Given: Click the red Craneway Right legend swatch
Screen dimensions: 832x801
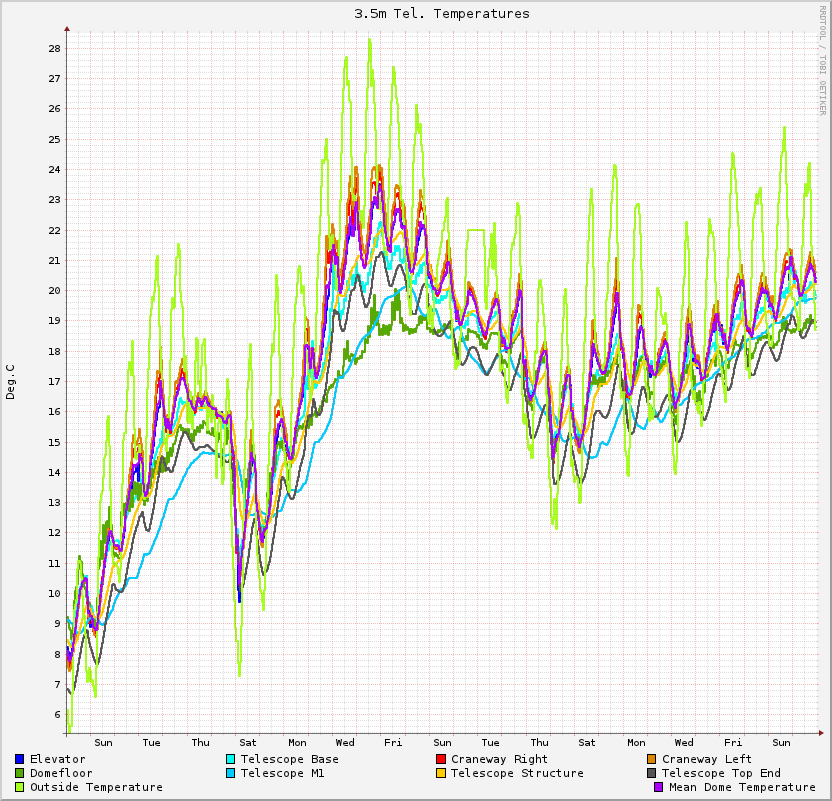Looking at the screenshot, I should (441, 759).
